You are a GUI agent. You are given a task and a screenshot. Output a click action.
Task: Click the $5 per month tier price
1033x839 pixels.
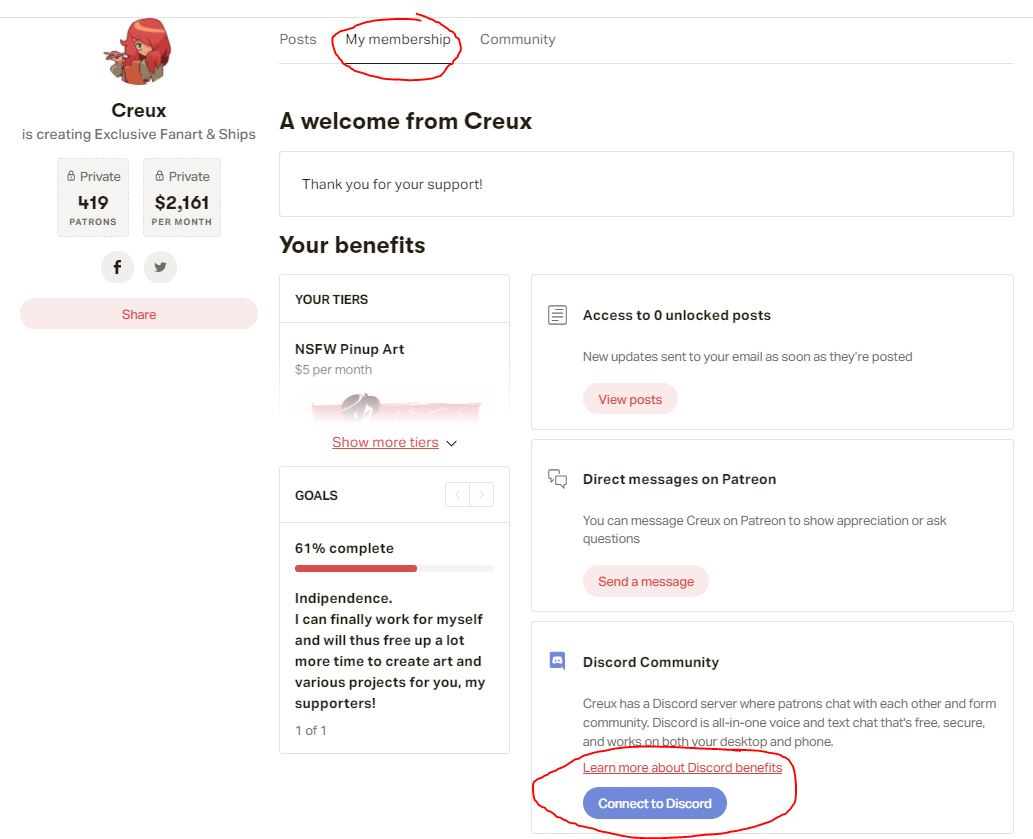pyautogui.click(x=333, y=370)
